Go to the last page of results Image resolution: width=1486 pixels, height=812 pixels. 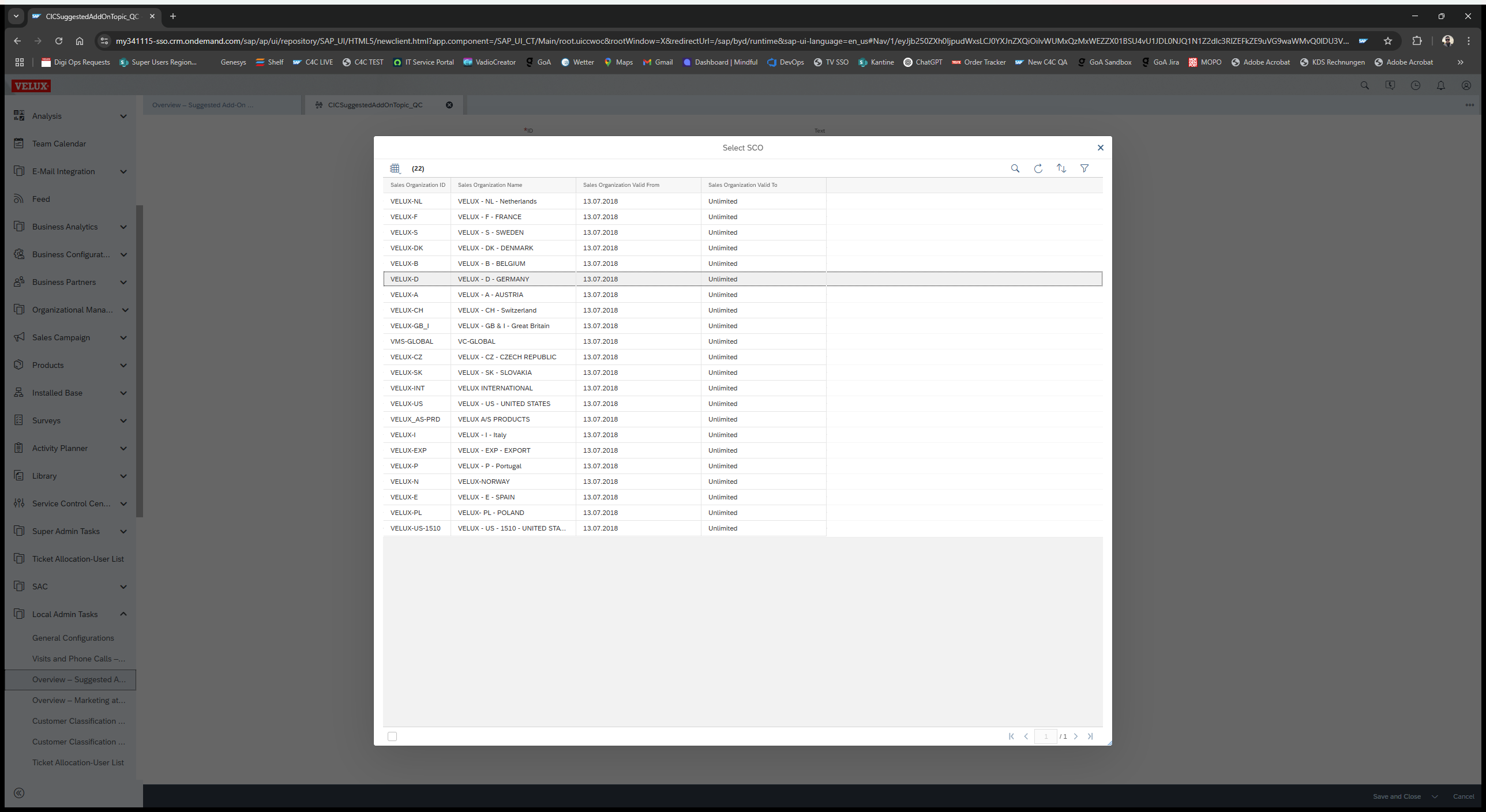(x=1090, y=736)
